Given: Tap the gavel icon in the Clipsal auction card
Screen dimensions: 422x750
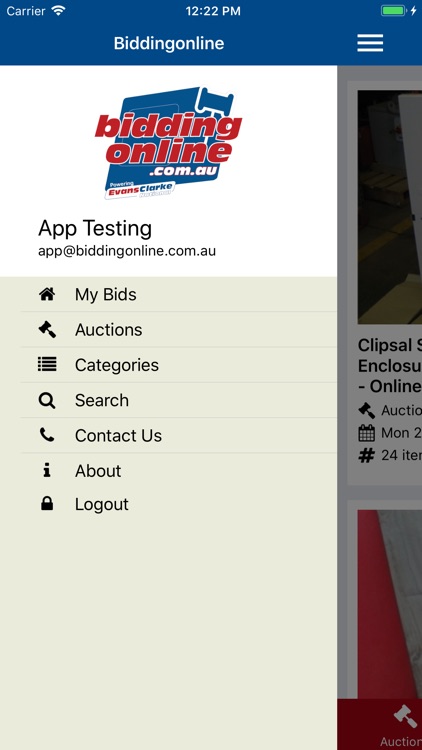Looking at the screenshot, I should pyautogui.click(x=366, y=410).
